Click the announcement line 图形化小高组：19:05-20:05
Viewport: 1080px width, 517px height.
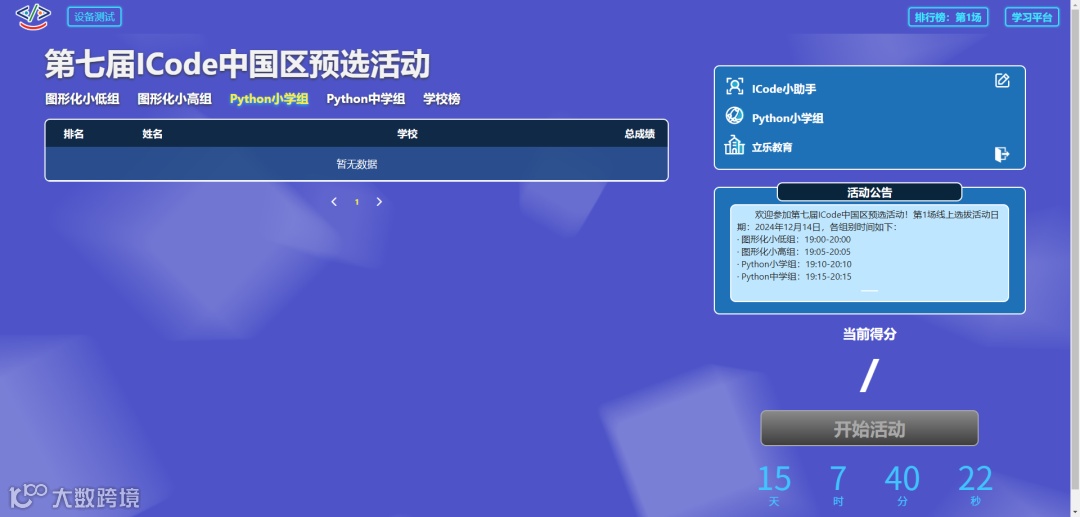[794, 252]
